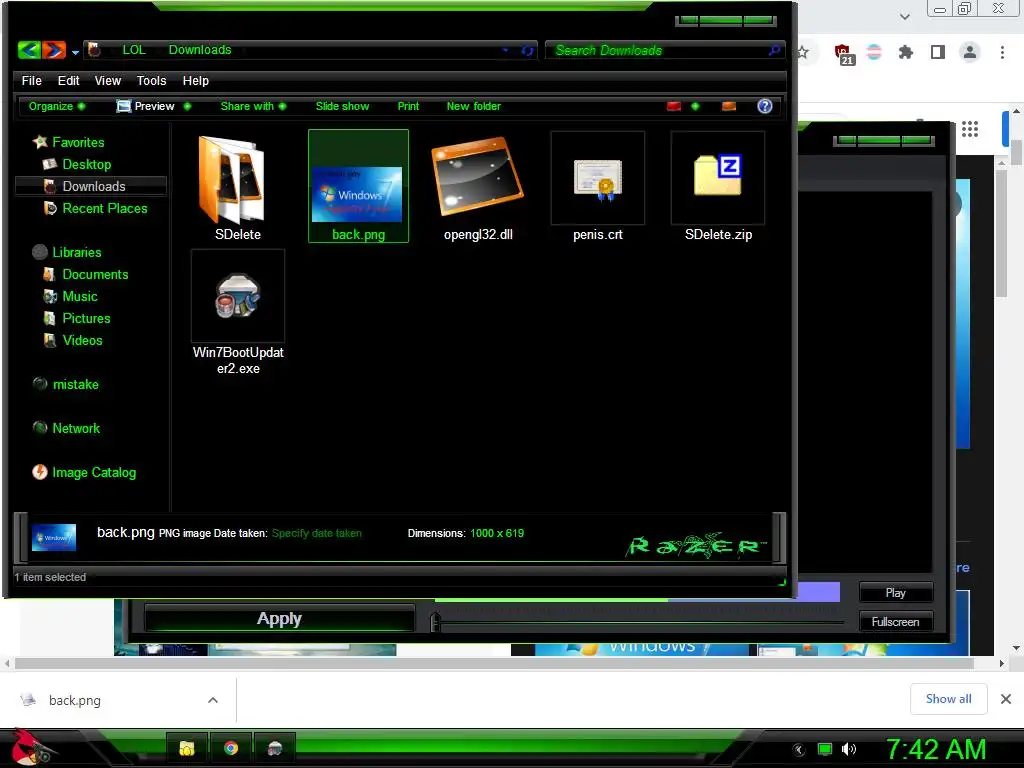Image resolution: width=1024 pixels, height=768 pixels.
Task: Go back with the green back arrow
Action: 29,50
